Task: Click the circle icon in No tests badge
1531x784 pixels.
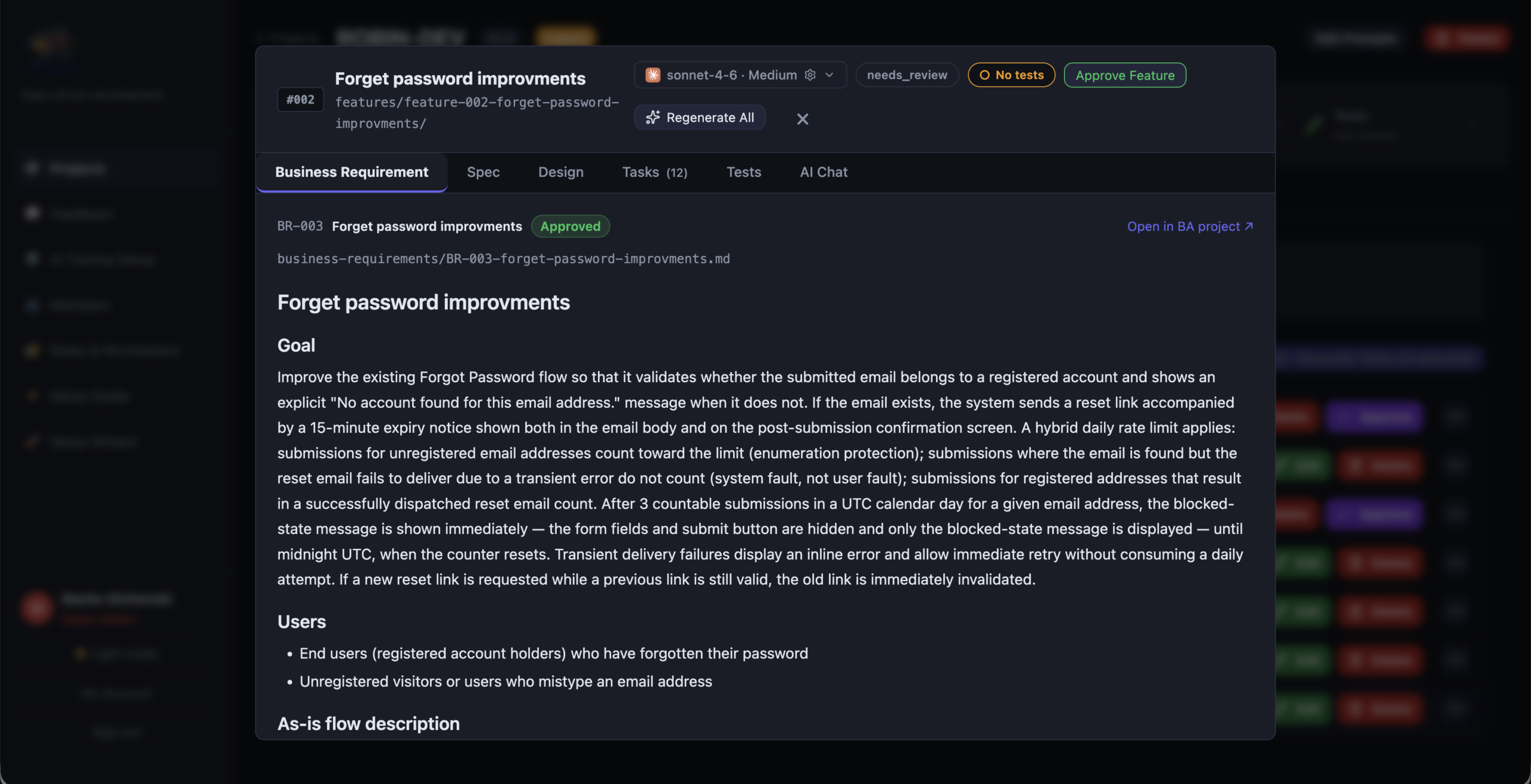Action: pos(984,75)
